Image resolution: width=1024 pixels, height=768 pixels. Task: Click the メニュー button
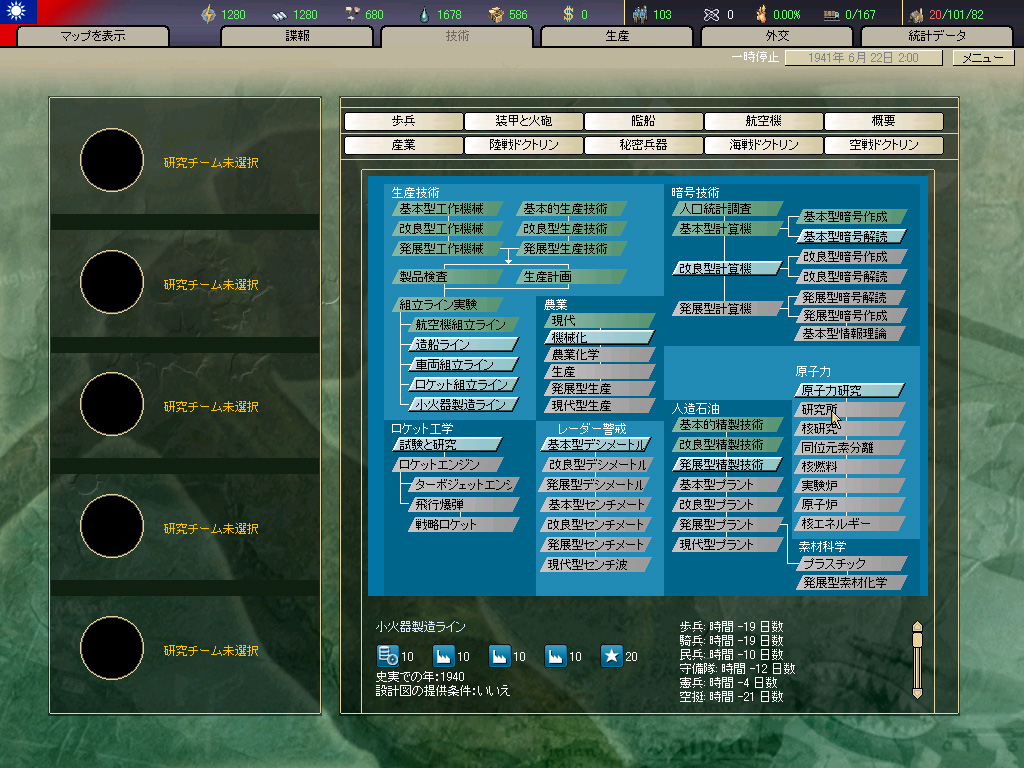(x=983, y=57)
